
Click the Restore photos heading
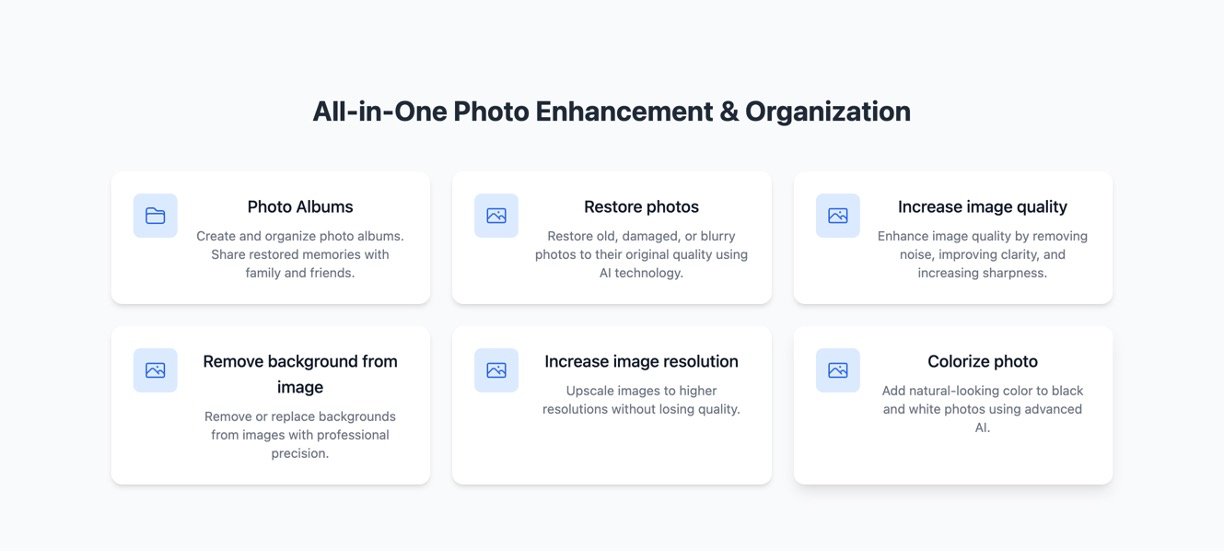pos(641,207)
